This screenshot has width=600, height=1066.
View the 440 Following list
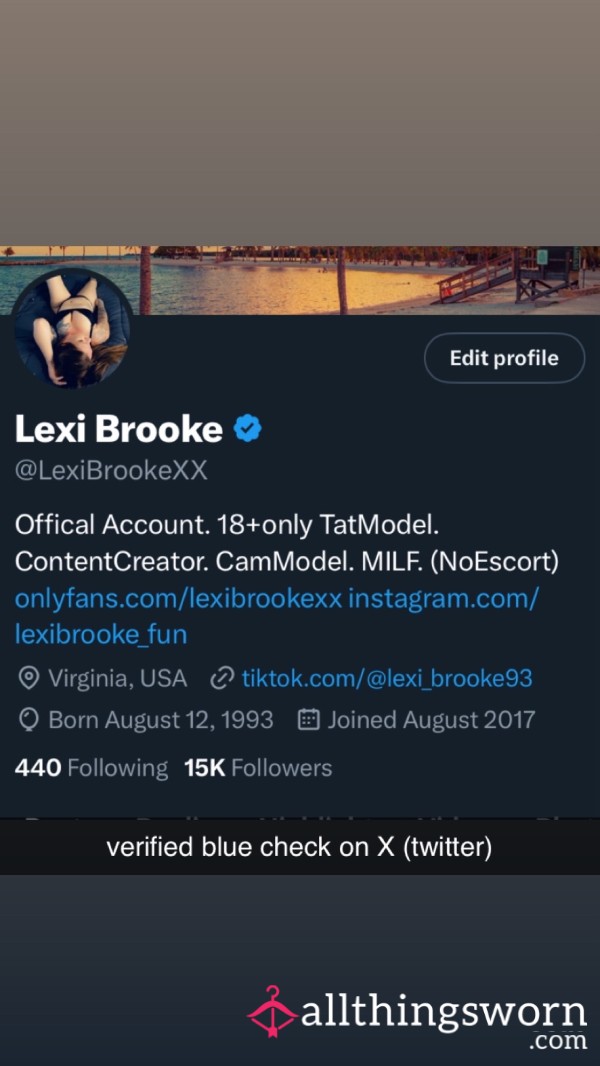click(91, 768)
